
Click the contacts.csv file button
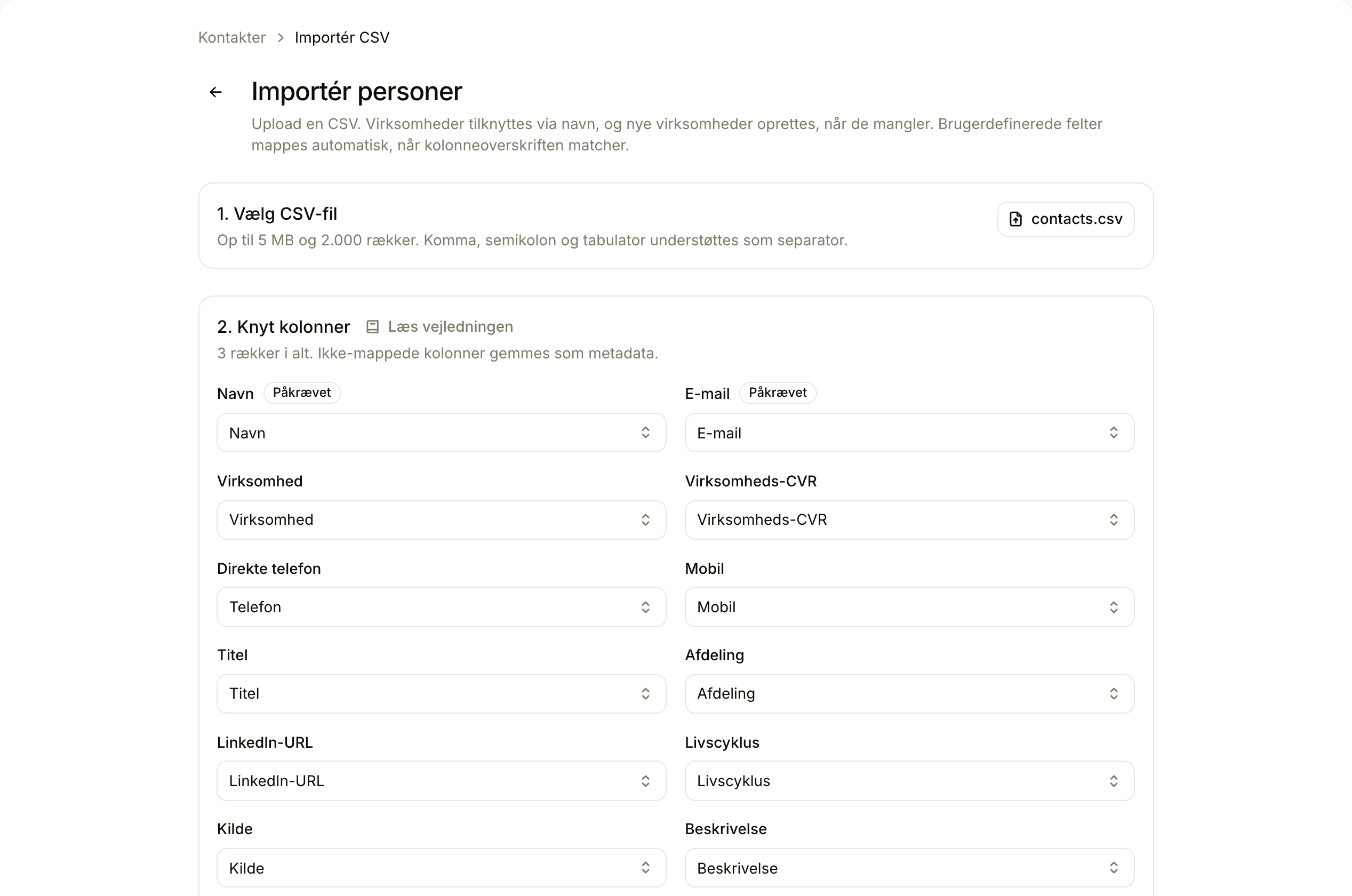tap(1066, 219)
